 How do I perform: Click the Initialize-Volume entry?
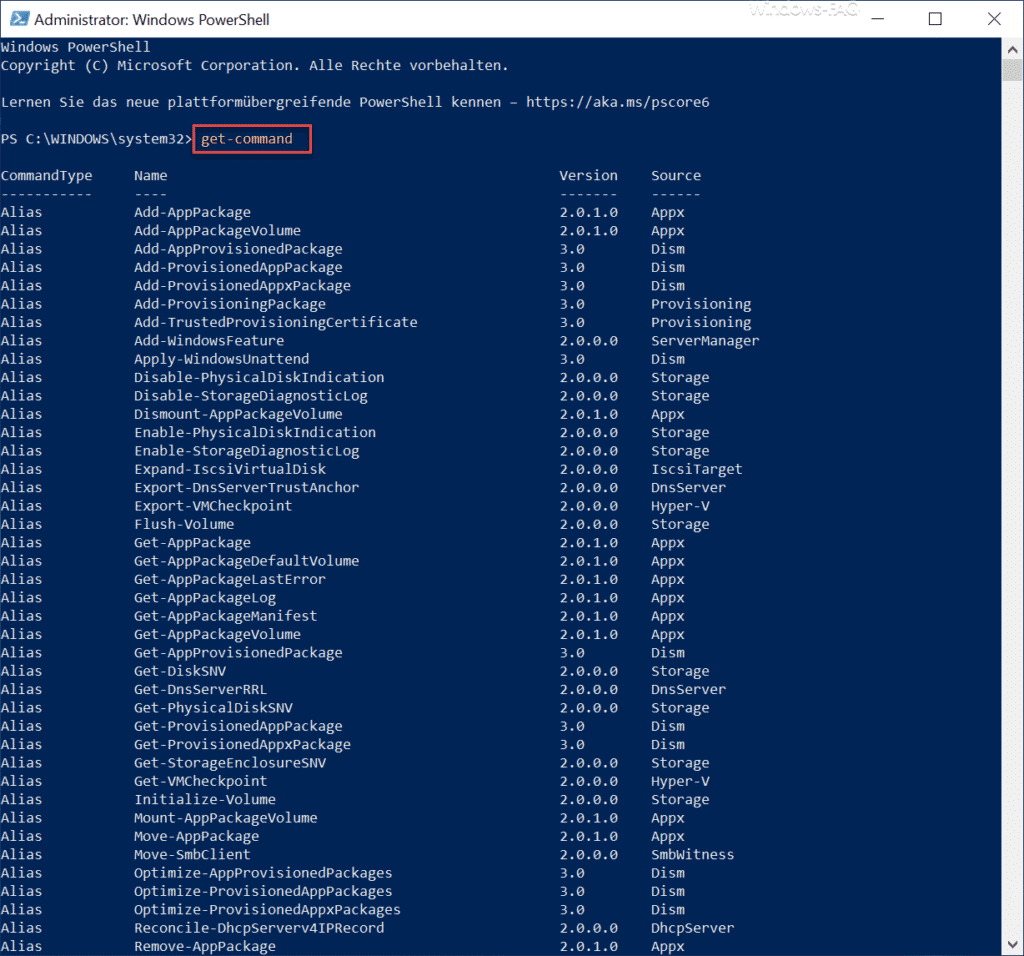(x=205, y=799)
